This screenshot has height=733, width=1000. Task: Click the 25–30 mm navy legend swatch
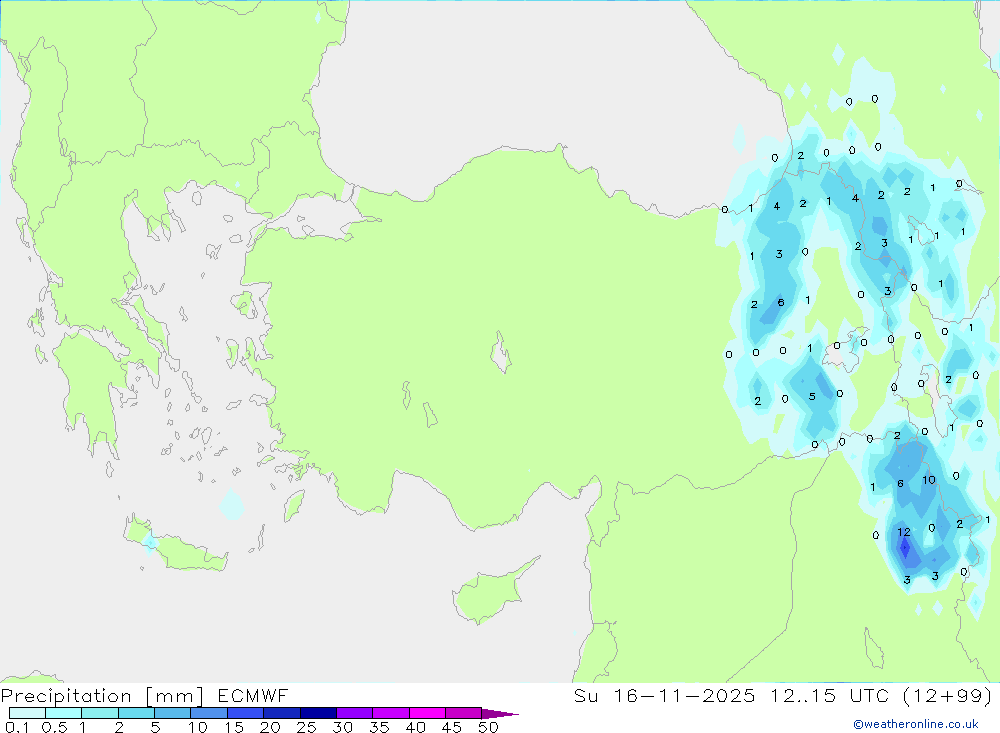pyautogui.click(x=318, y=713)
